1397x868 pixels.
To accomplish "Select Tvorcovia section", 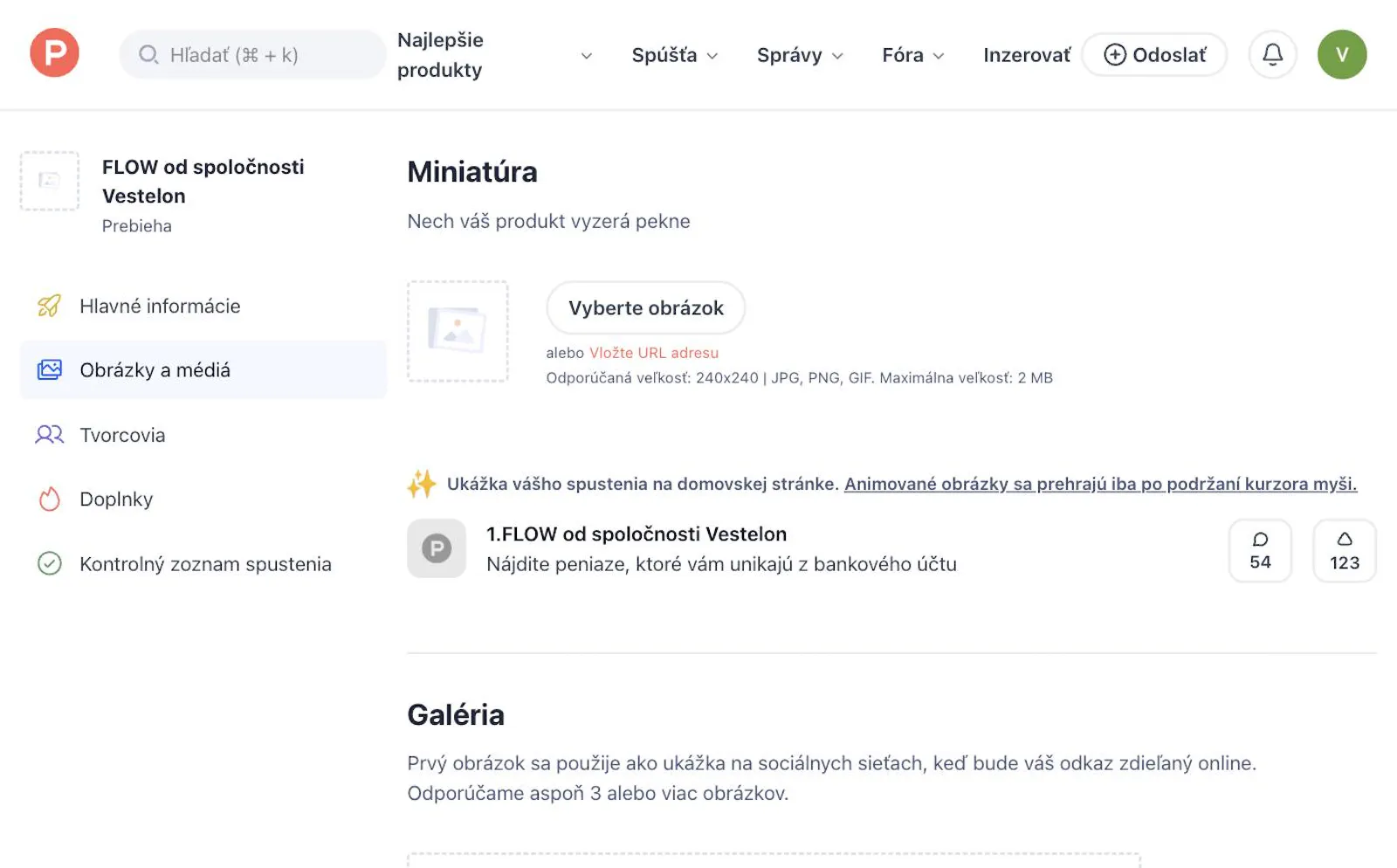I will pyautogui.click(x=203, y=435).
